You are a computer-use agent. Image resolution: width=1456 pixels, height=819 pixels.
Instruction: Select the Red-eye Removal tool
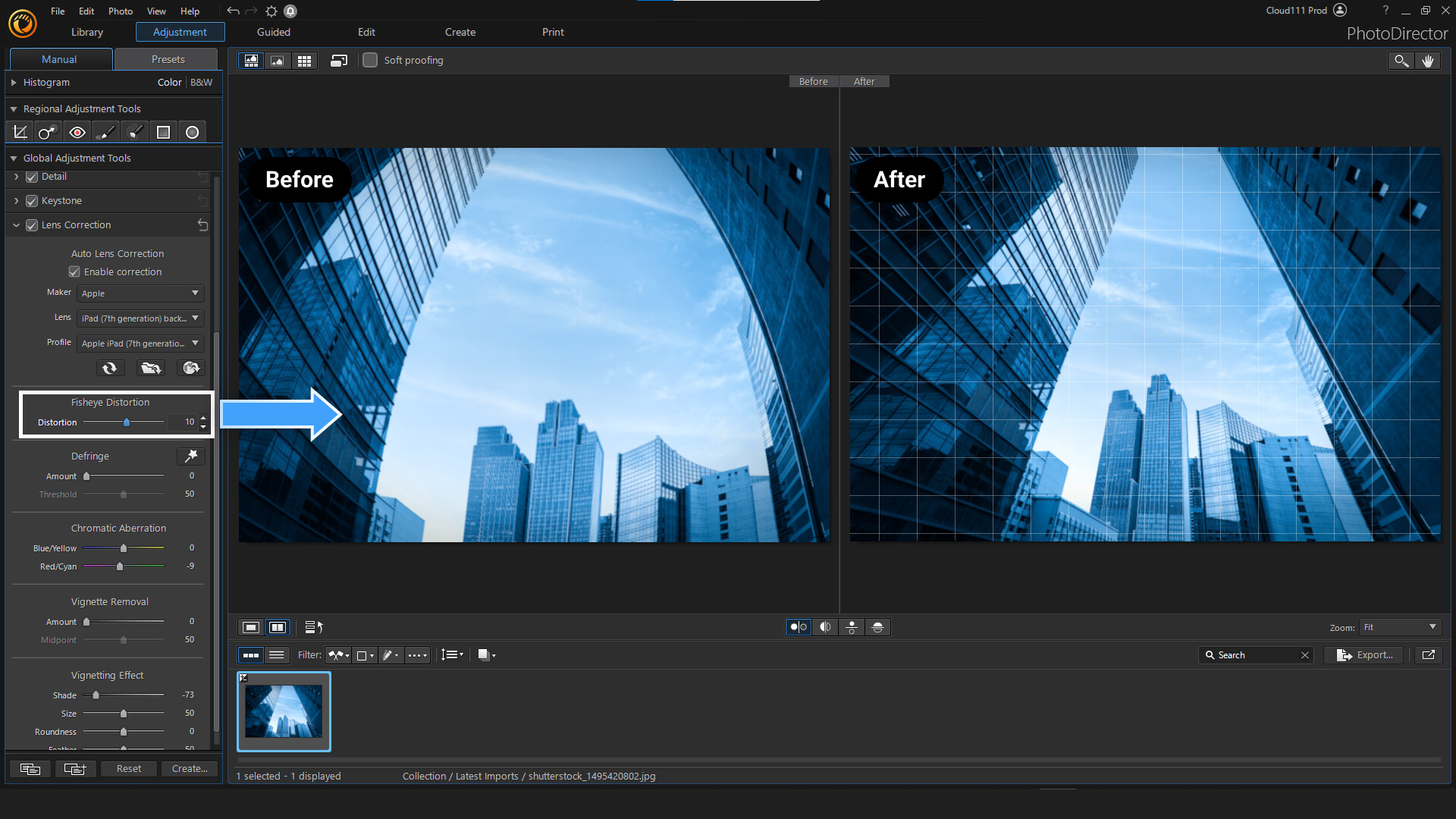[77, 131]
